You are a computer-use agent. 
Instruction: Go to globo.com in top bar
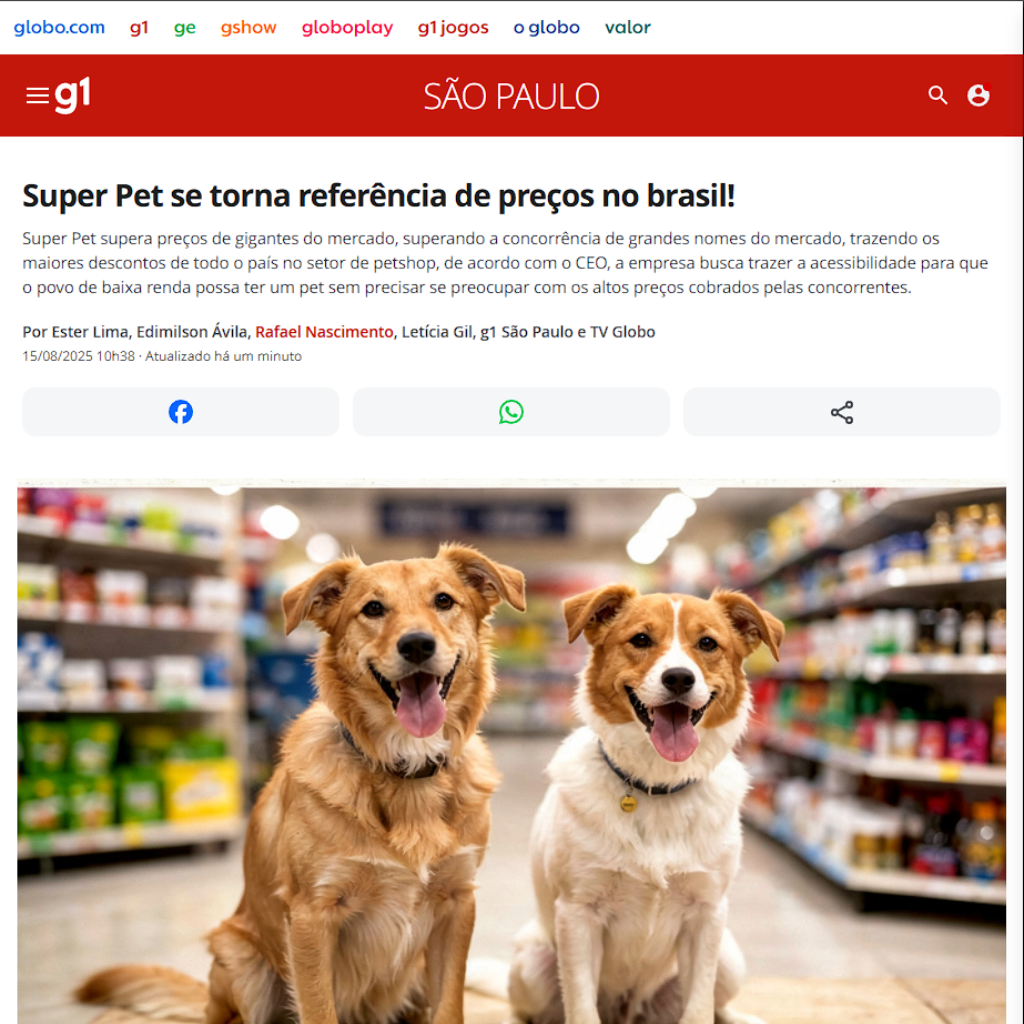coord(59,27)
